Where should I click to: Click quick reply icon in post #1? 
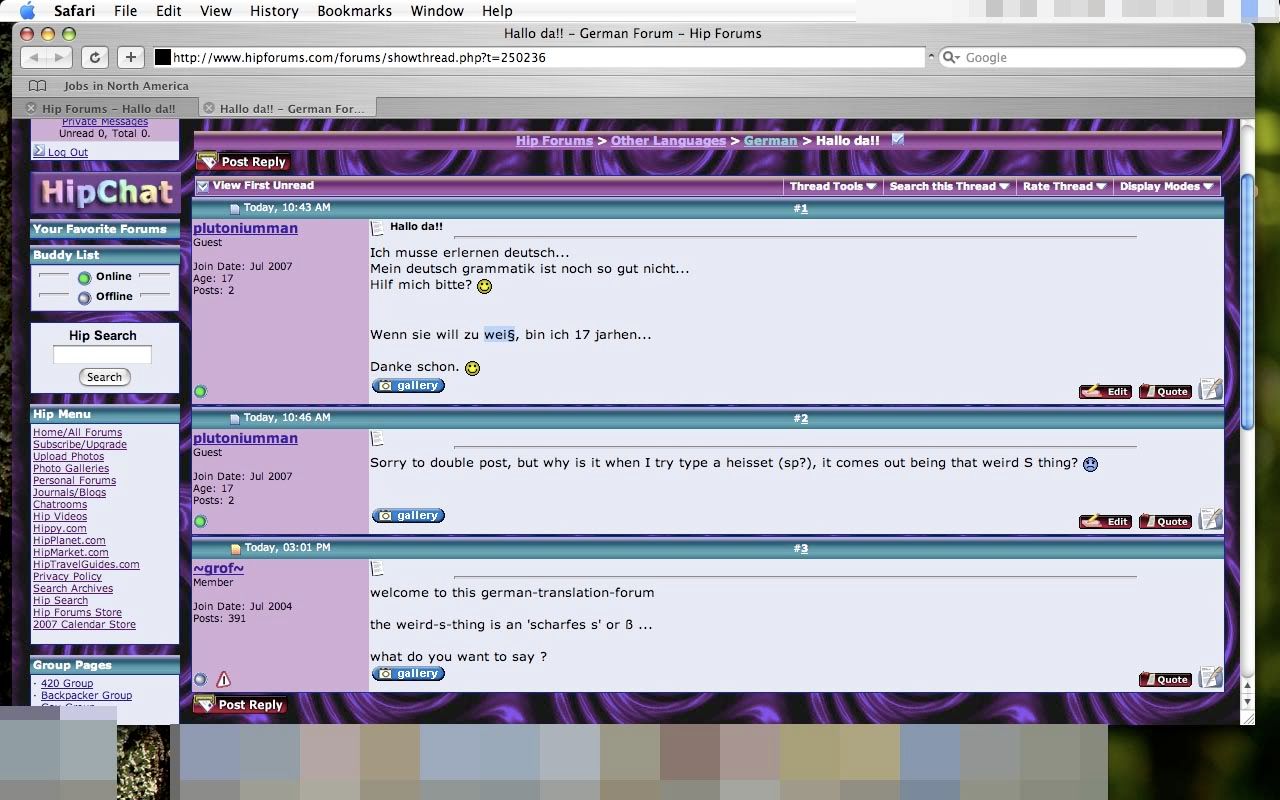click(1210, 389)
